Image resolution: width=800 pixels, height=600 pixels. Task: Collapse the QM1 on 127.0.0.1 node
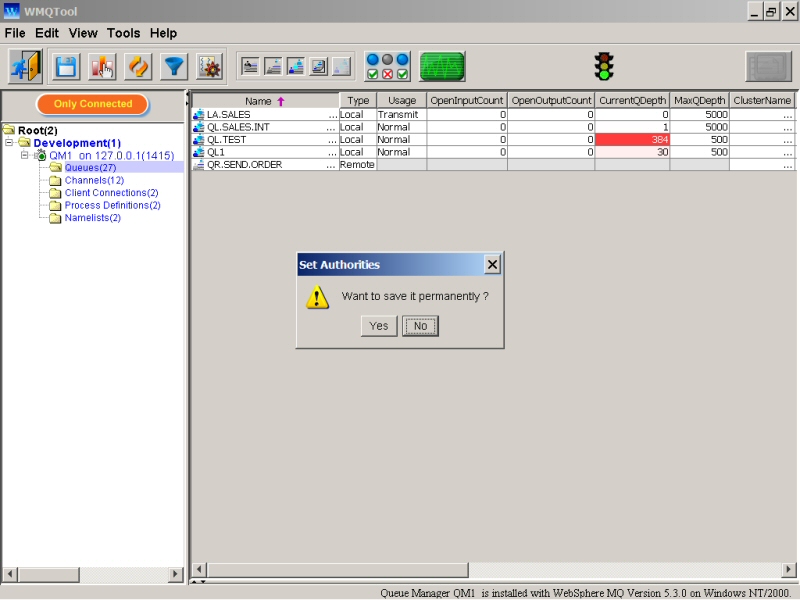coord(24,155)
